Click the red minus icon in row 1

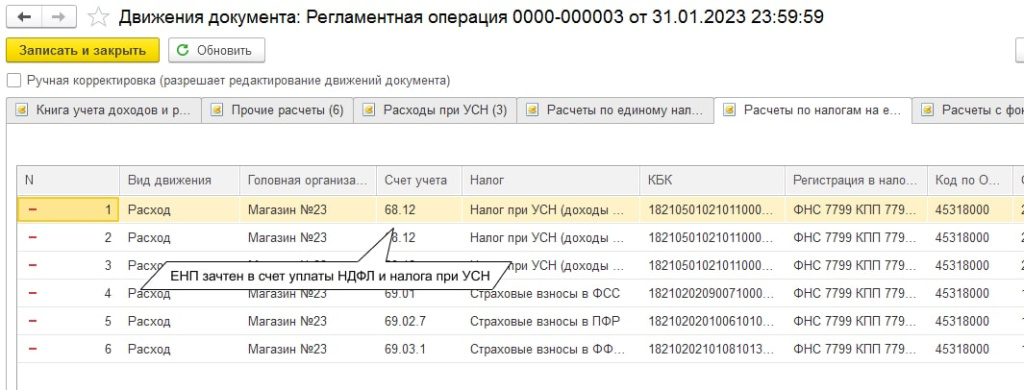(x=33, y=210)
